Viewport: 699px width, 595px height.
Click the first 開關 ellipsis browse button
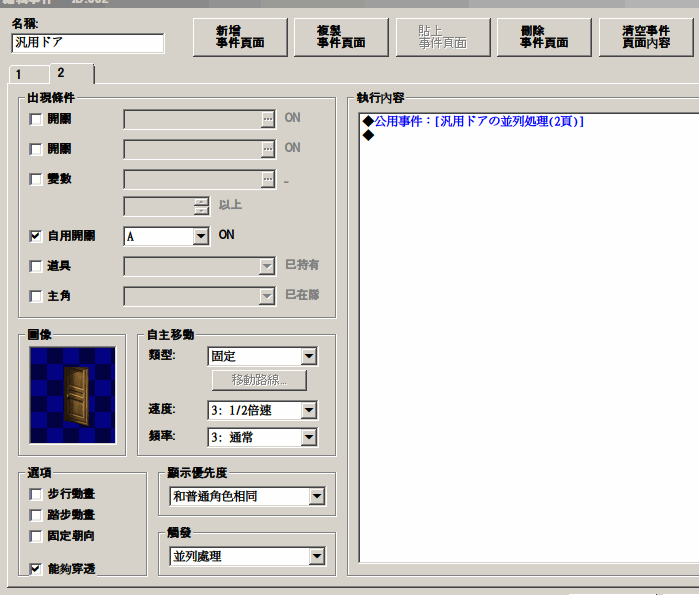click(x=267, y=119)
